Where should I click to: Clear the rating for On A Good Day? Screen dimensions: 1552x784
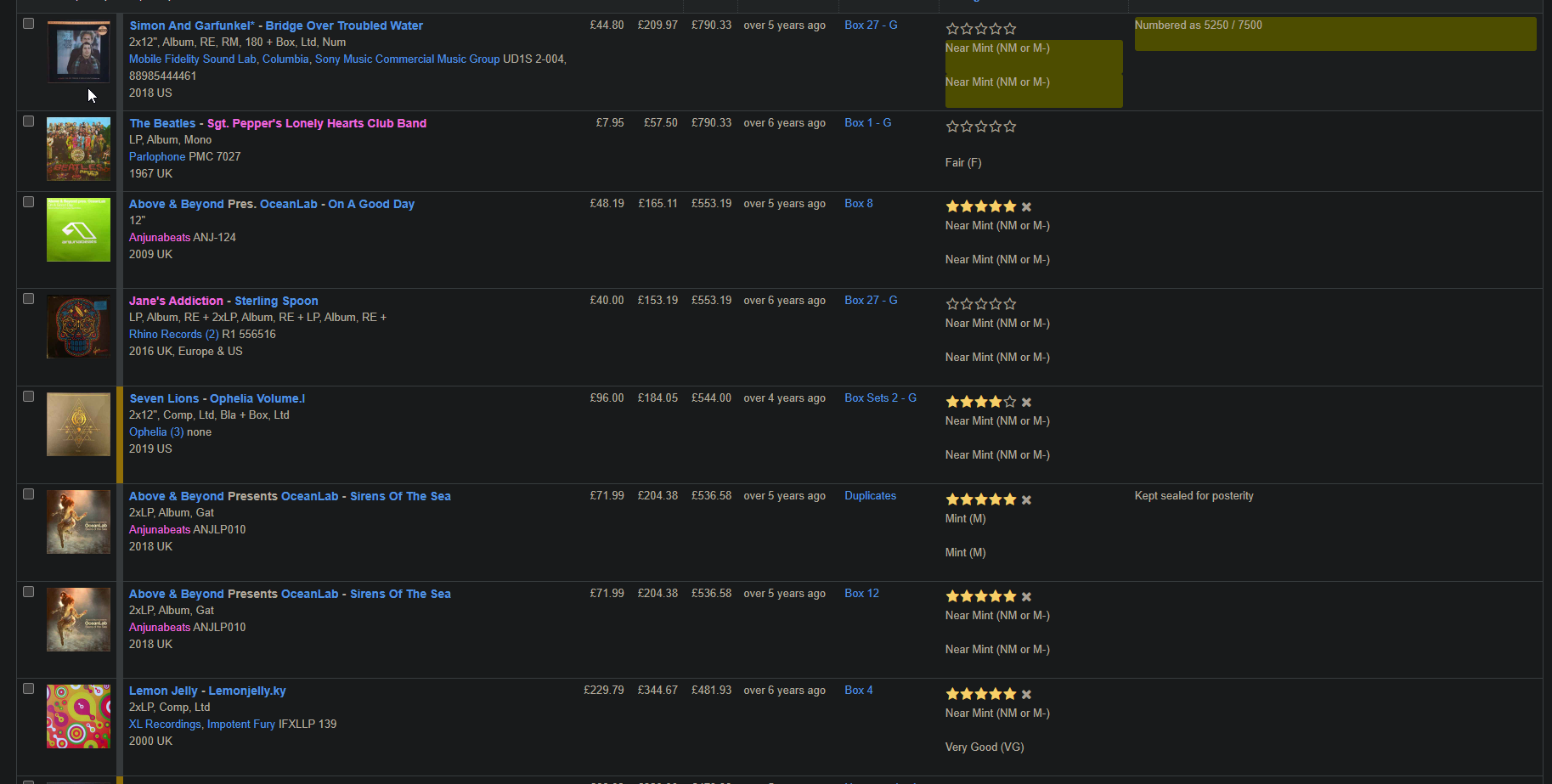coord(1026,207)
